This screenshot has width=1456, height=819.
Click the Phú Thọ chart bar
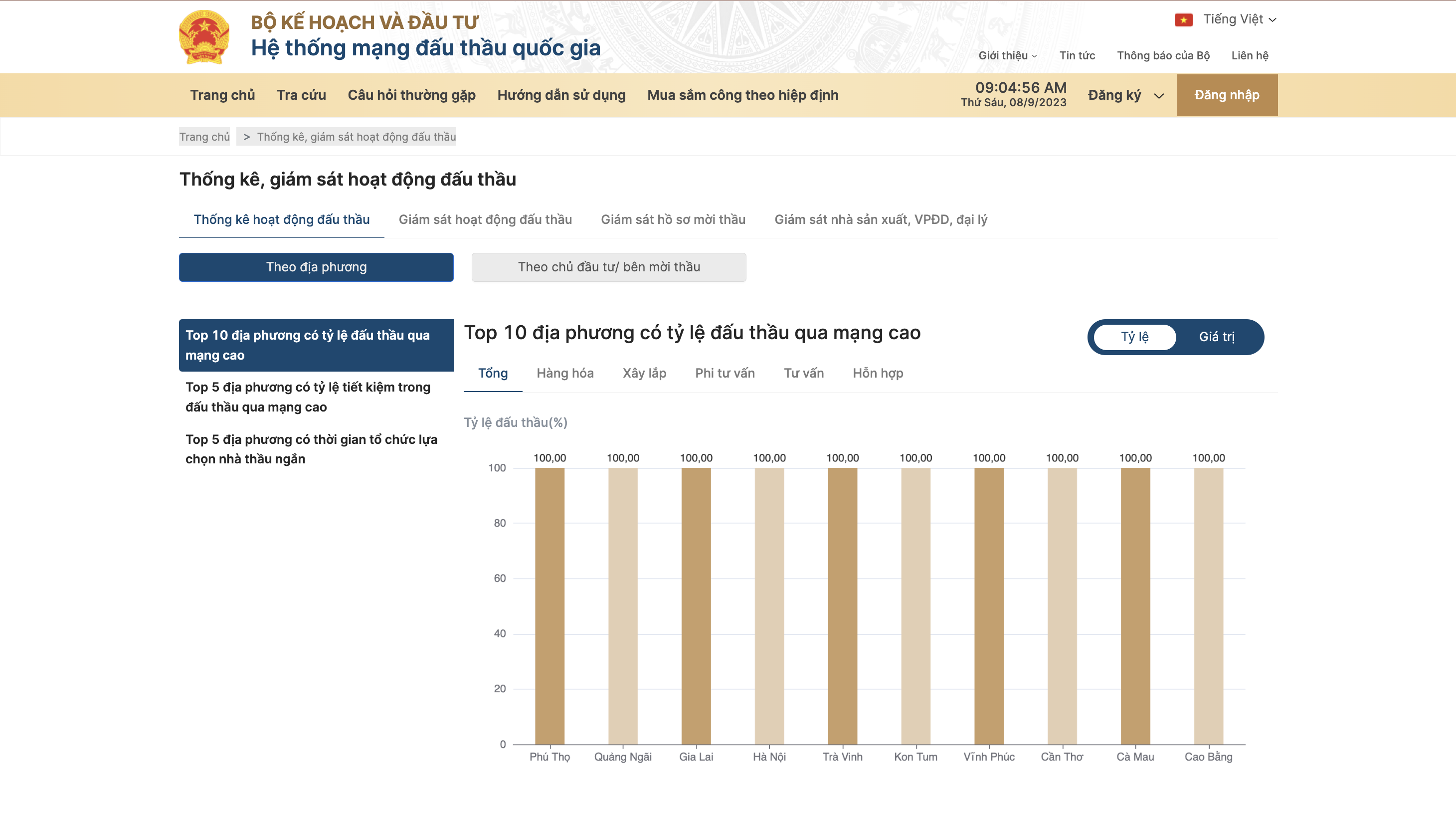(x=549, y=605)
